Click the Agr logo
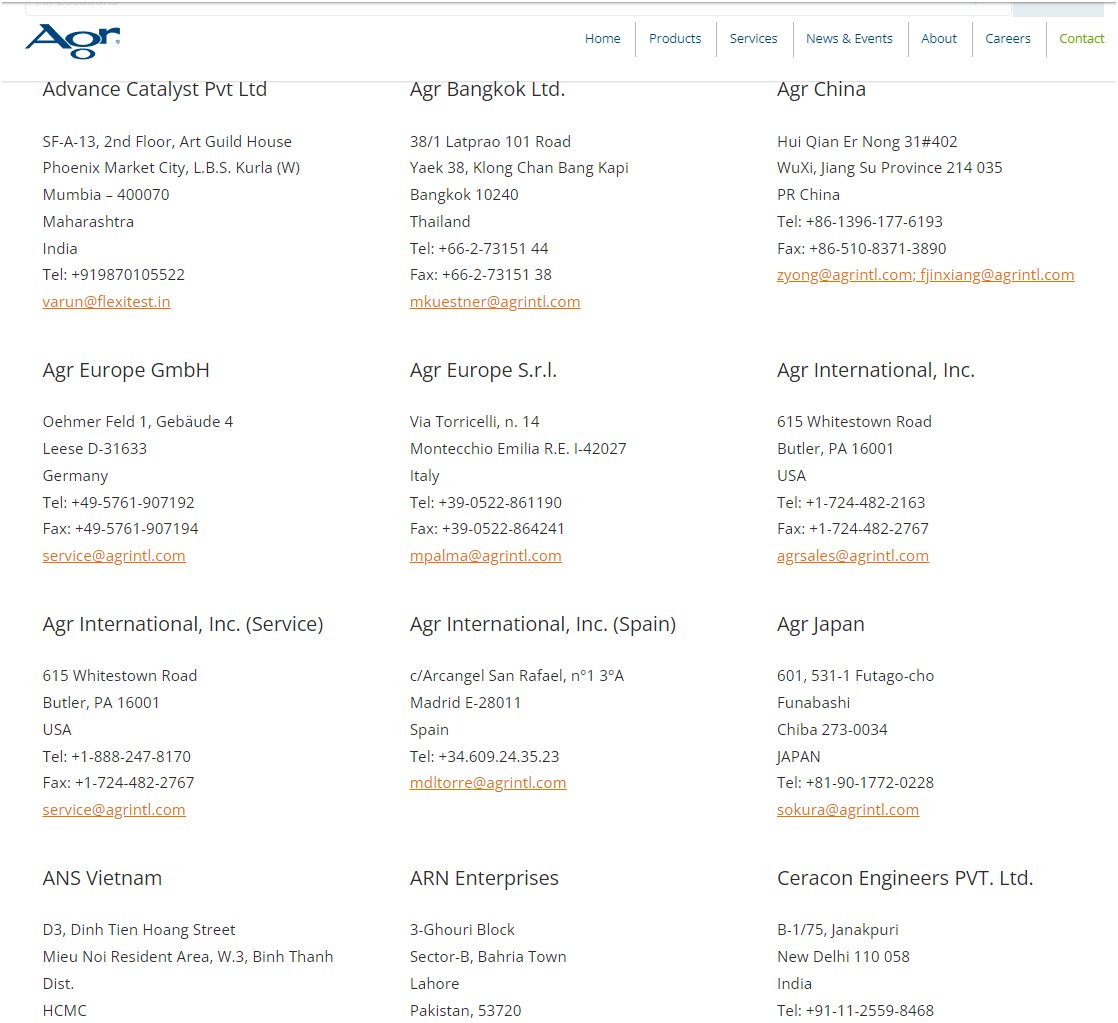The width and height of the screenshot is (1118, 1023). pyautogui.click(x=73, y=41)
